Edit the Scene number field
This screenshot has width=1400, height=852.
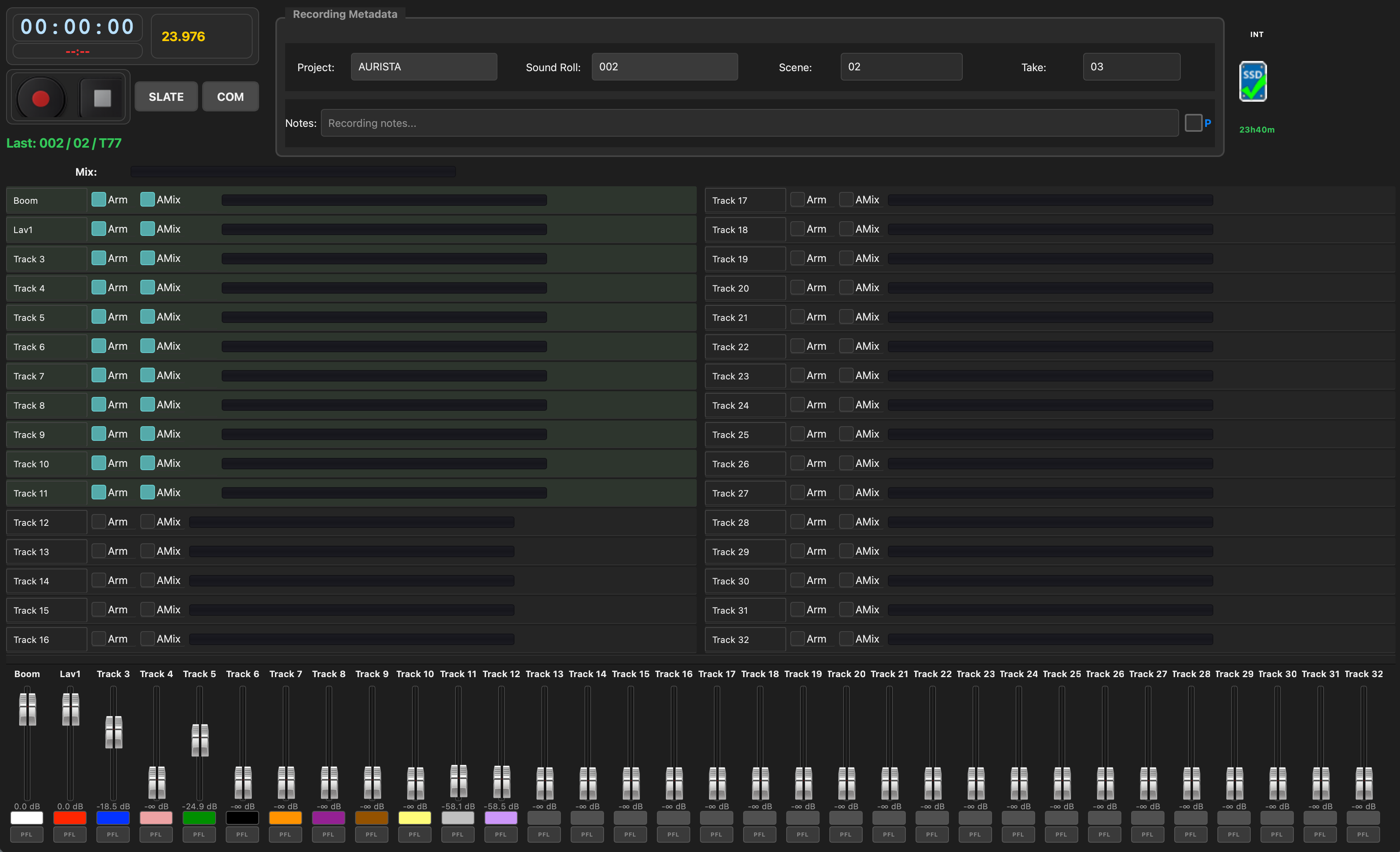(x=901, y=66)
